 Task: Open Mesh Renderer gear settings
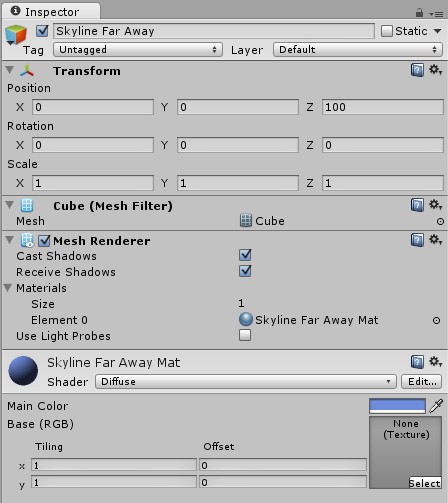click(435, 239)
